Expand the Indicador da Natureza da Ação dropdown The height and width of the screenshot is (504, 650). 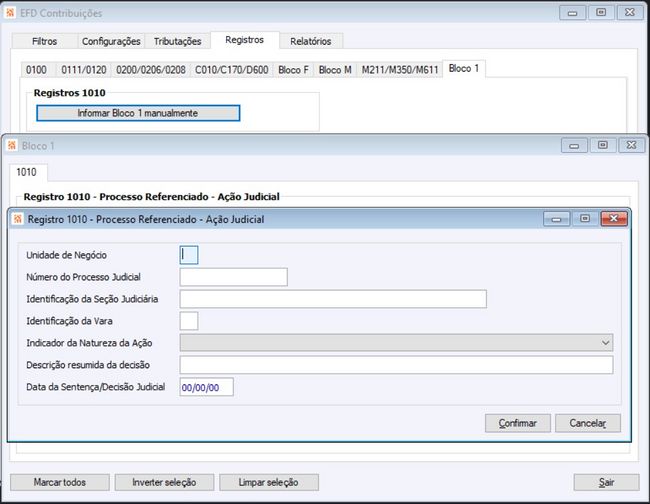(x=605, y=343)
